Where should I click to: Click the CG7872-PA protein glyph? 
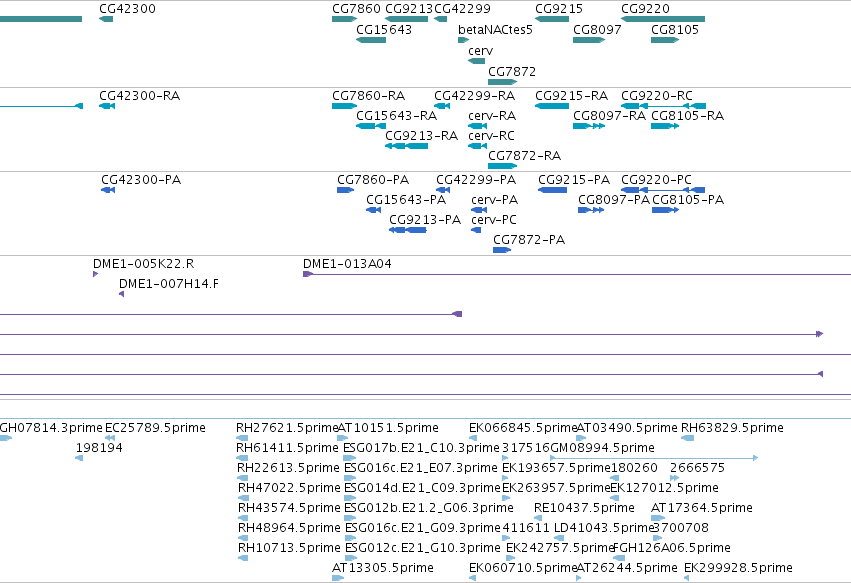point(502,250)
